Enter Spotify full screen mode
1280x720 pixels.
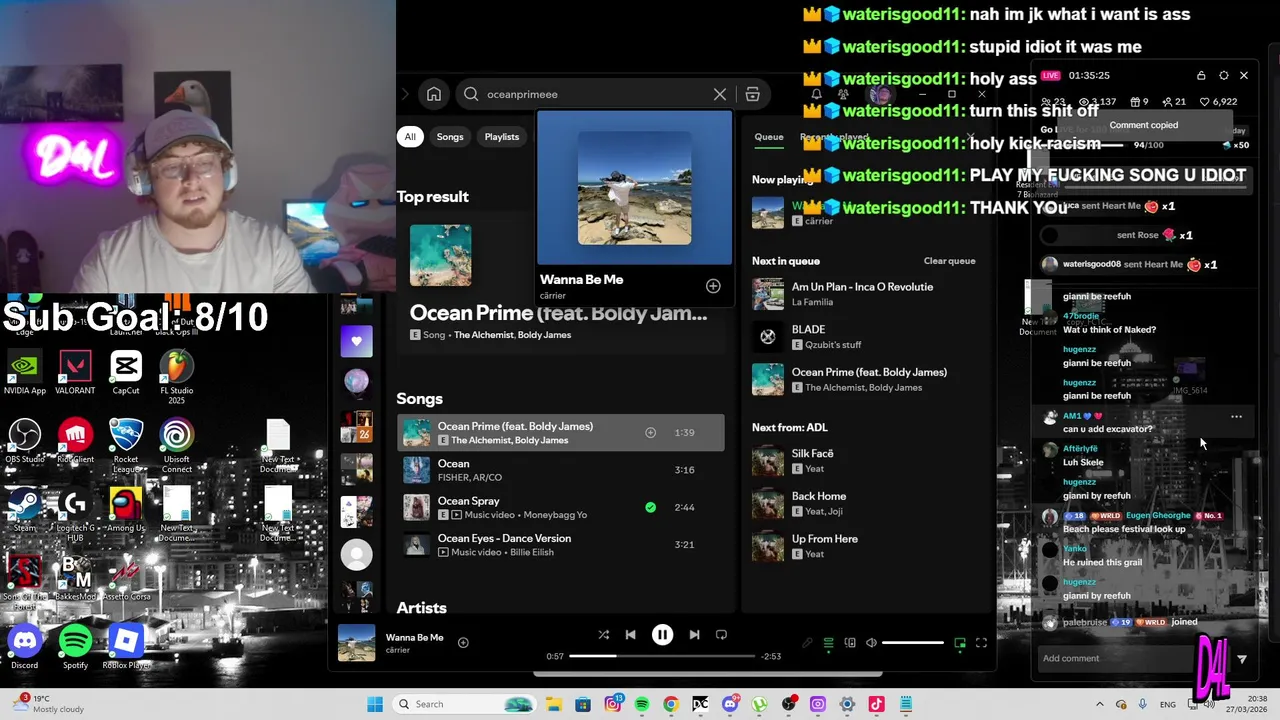[981, 643]
